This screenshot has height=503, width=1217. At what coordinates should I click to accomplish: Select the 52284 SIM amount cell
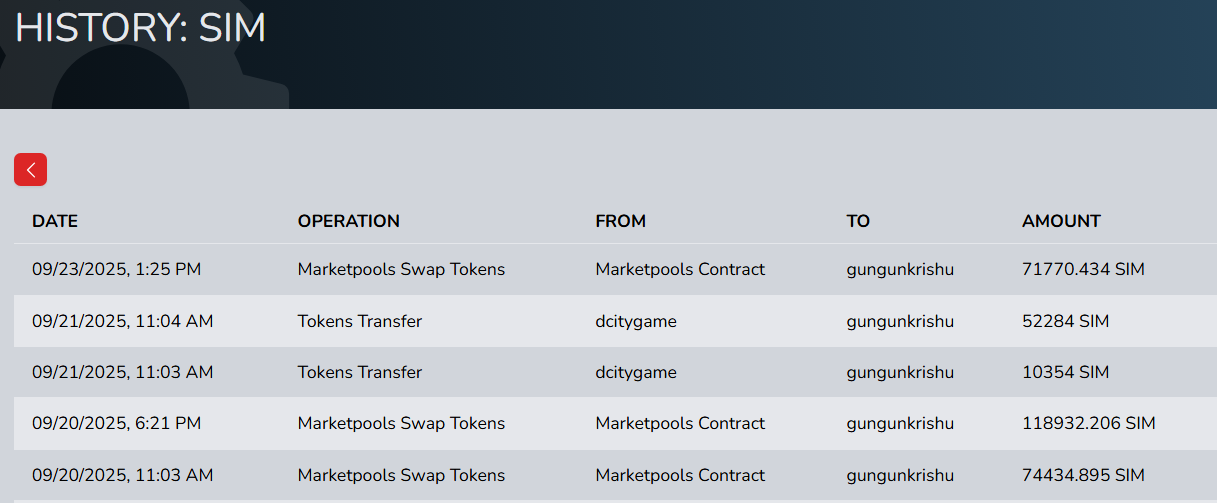1065,321
